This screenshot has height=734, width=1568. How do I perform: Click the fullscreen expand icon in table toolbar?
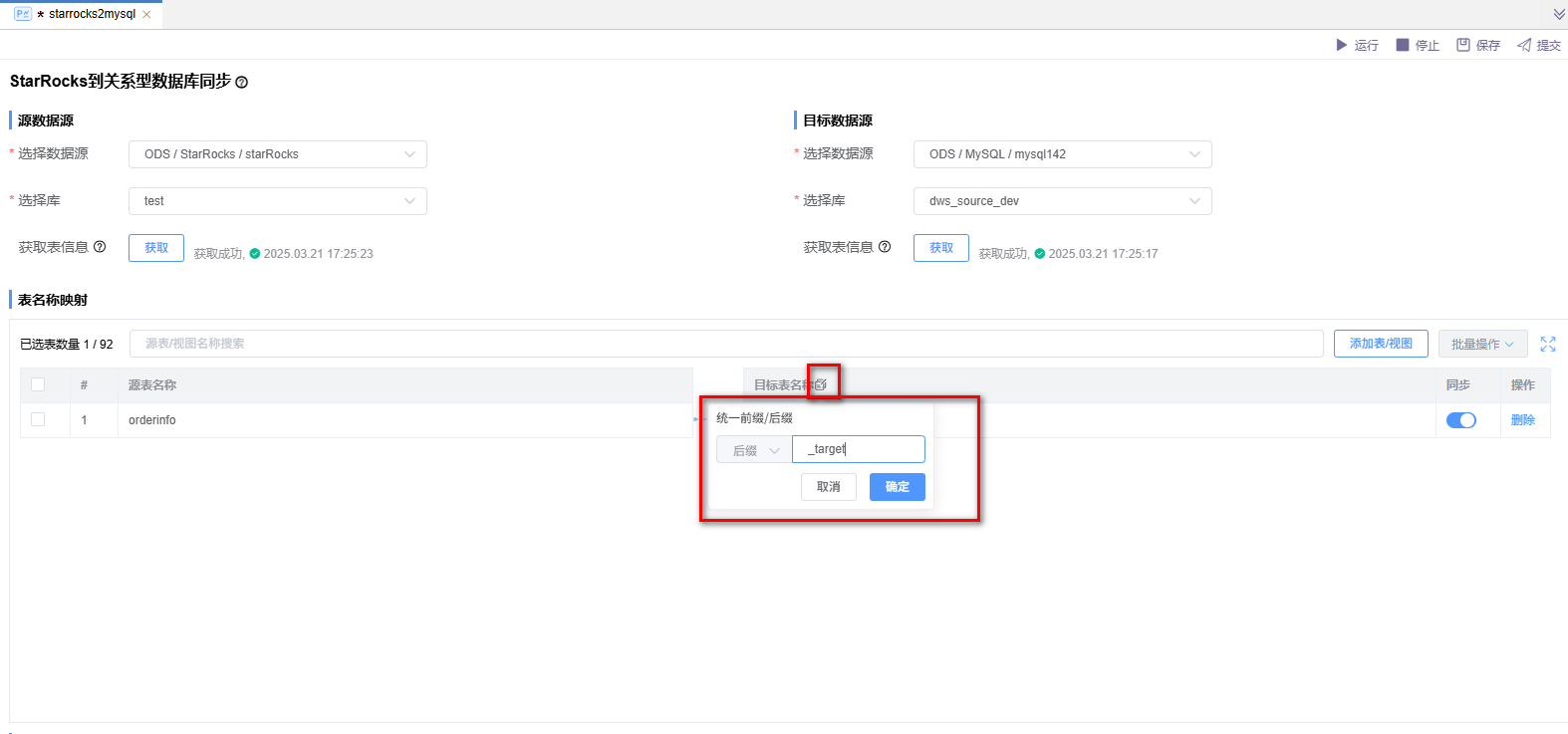(x=1547, y=344)
